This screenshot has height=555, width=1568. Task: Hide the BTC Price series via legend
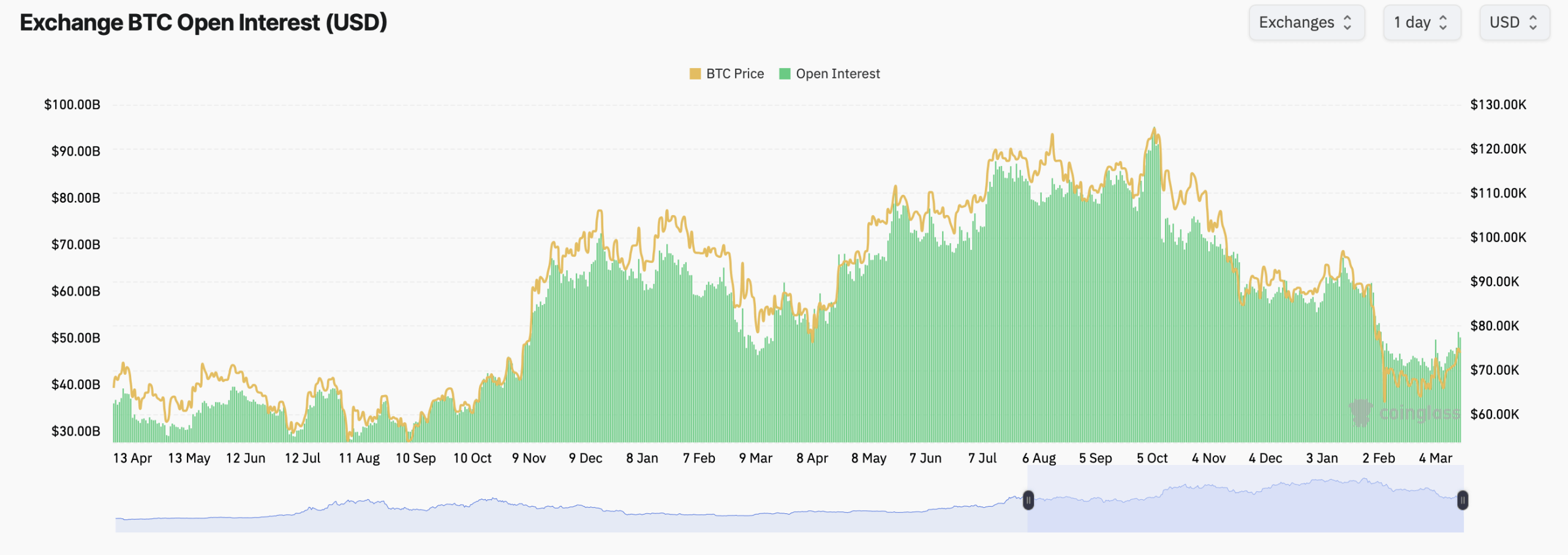[734, 74]
